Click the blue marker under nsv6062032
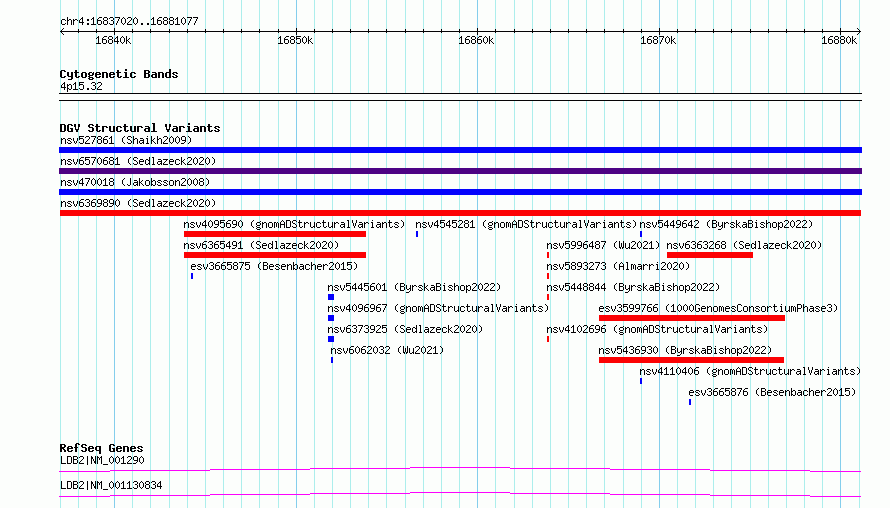The width and height of the screenshot is (890, 508). point(332,360)
